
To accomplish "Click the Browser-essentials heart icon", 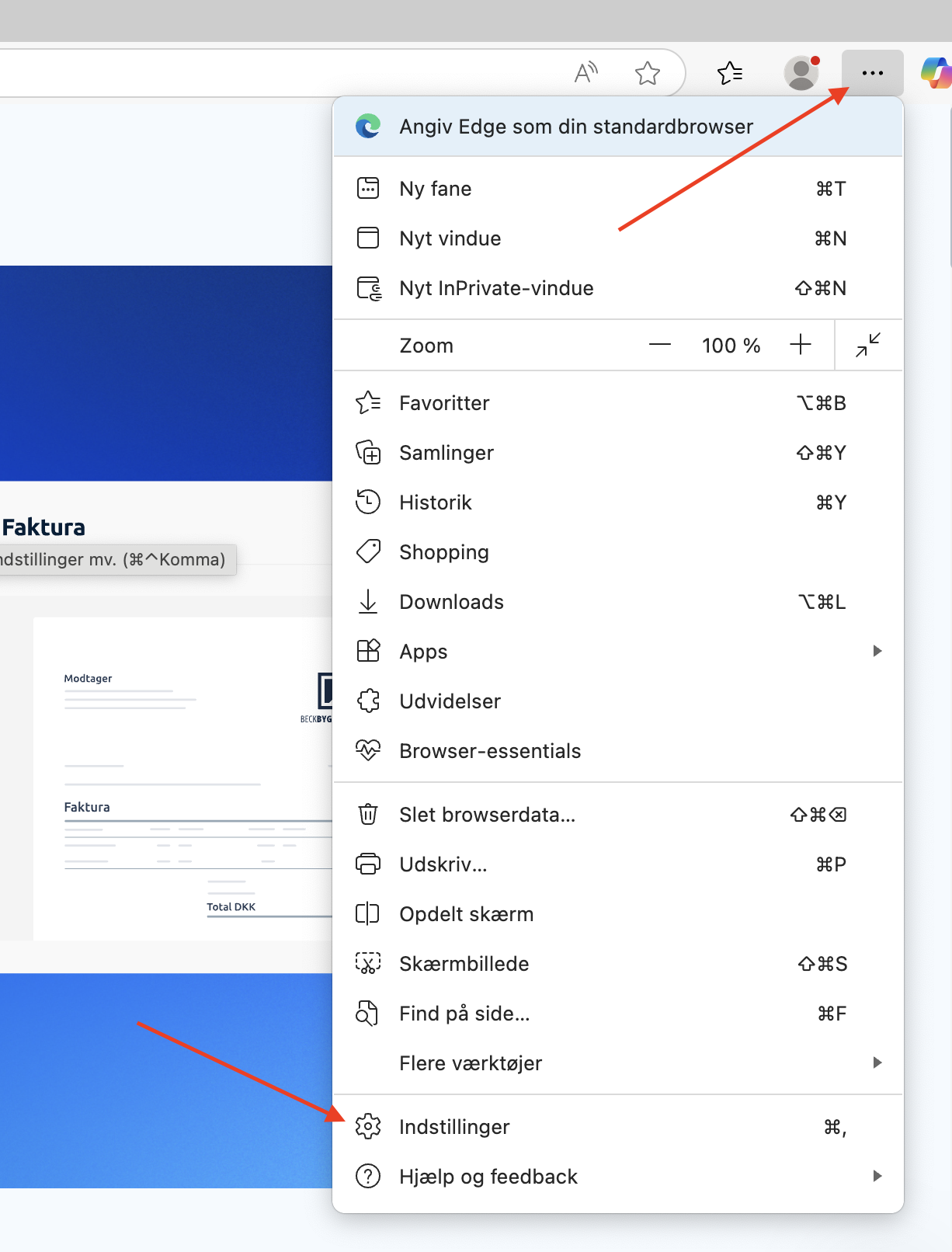I will pyautogui.click(x=368, y=750).
